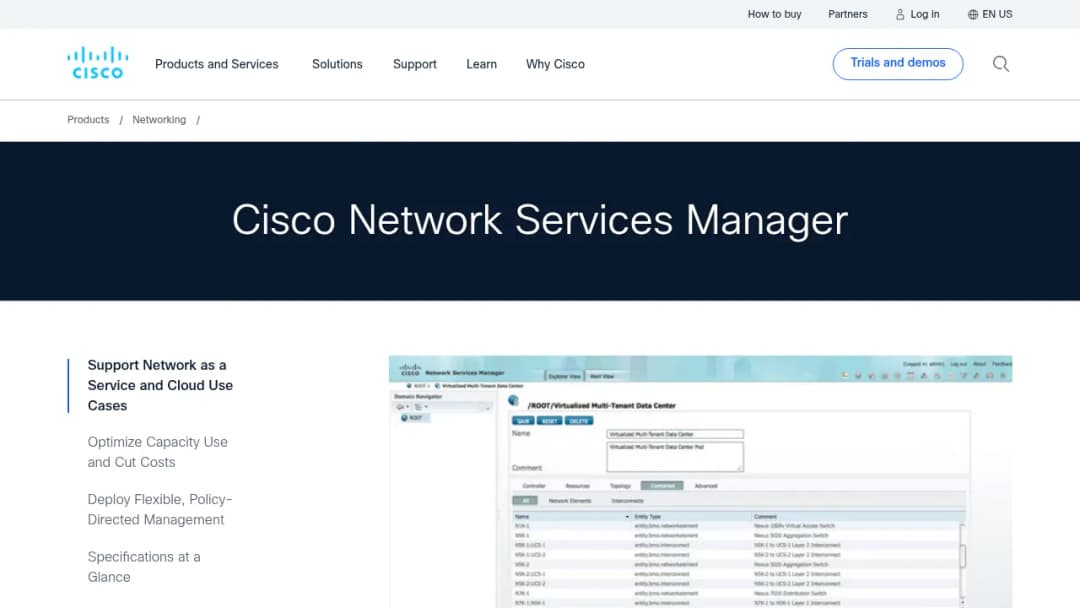Image resolution: width=1080 pixels, height=608 pixels.
Task: Click the globe language icon
Action: pos(973,14)
